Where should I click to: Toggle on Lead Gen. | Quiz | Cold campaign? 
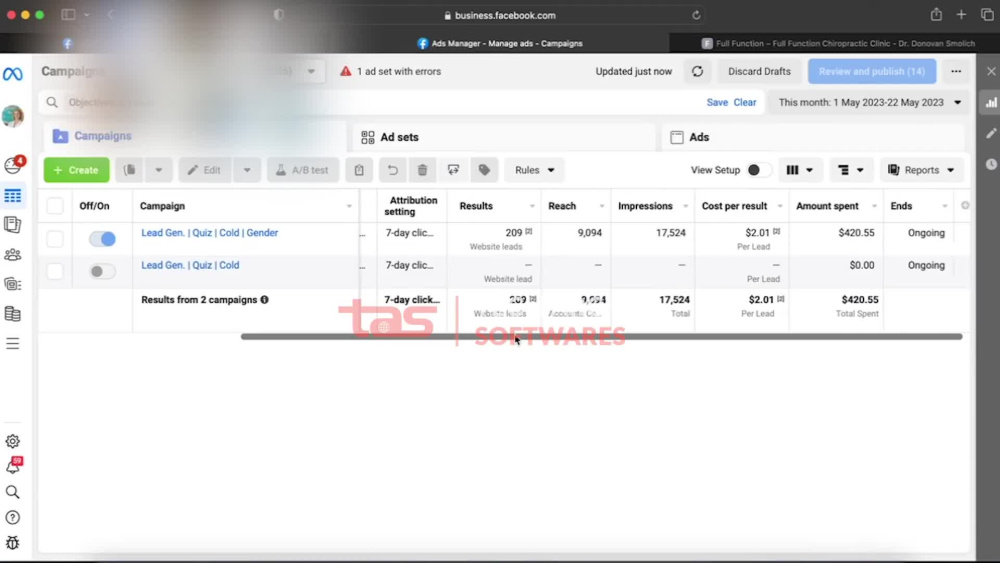coord(102,272)
